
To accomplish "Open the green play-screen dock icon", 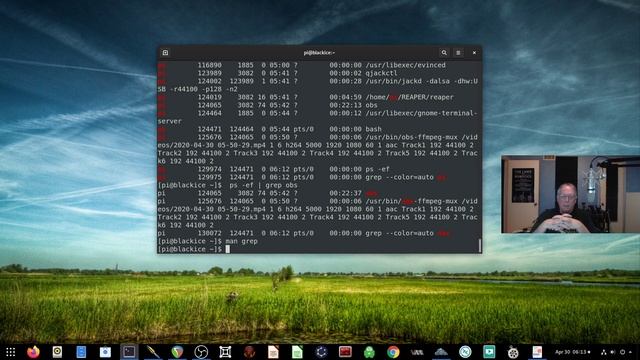I will [x=489, y=352].
